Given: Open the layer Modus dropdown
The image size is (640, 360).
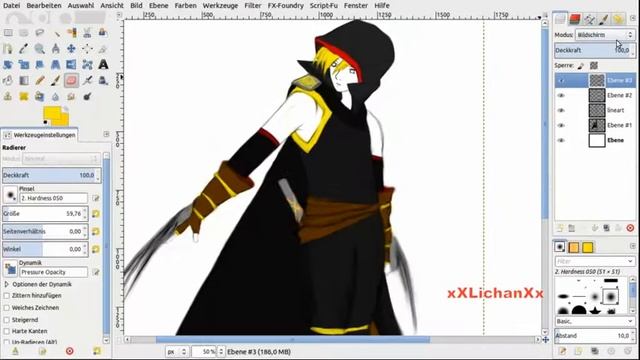Looking at the screenshot, I should click(x=605, y=35).
